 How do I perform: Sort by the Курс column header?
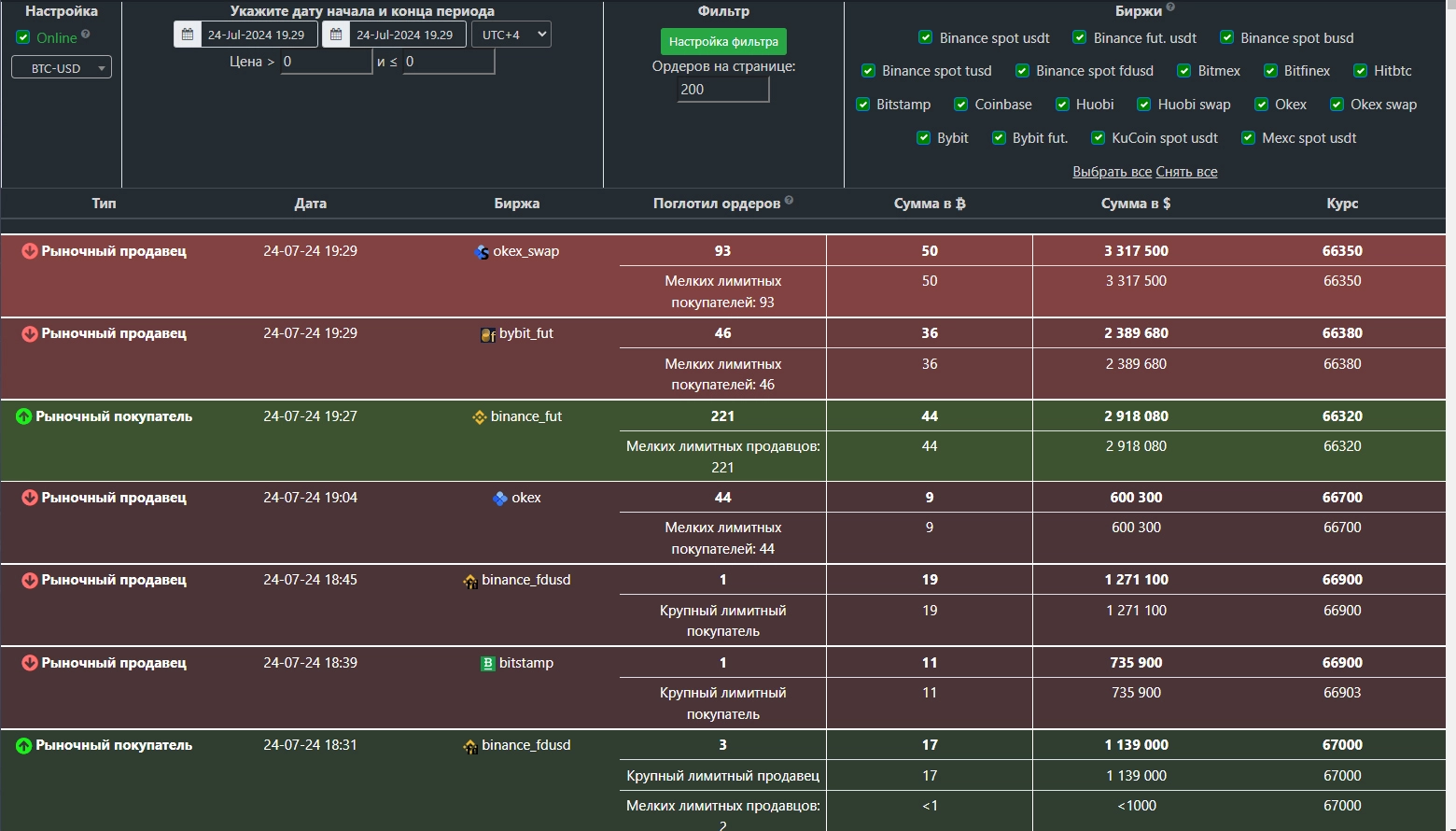pyautogui.click(x=1342, y=204)
